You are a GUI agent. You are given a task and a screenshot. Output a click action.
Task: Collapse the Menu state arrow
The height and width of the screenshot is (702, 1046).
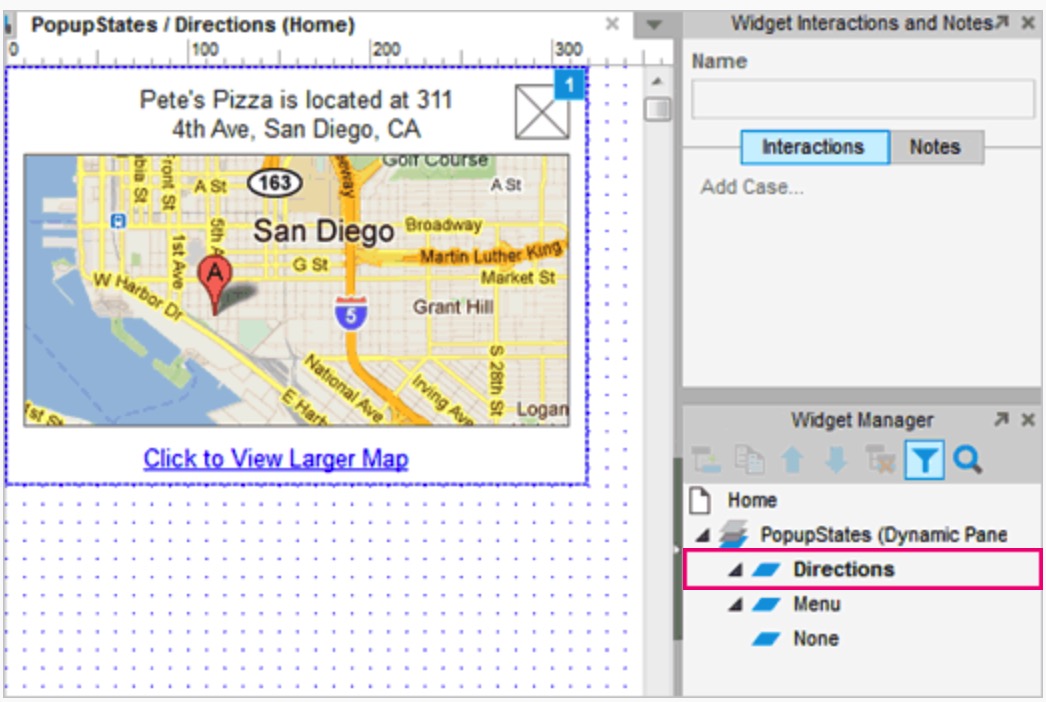[735, 605]
